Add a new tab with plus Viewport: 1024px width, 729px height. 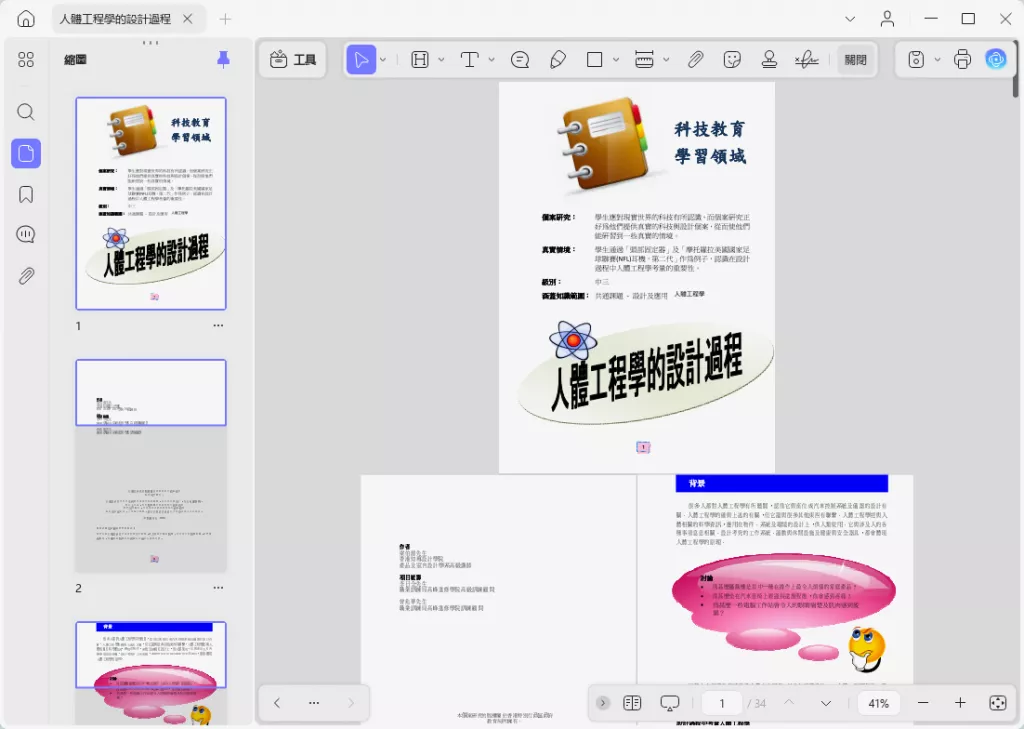tap(225, 19)
